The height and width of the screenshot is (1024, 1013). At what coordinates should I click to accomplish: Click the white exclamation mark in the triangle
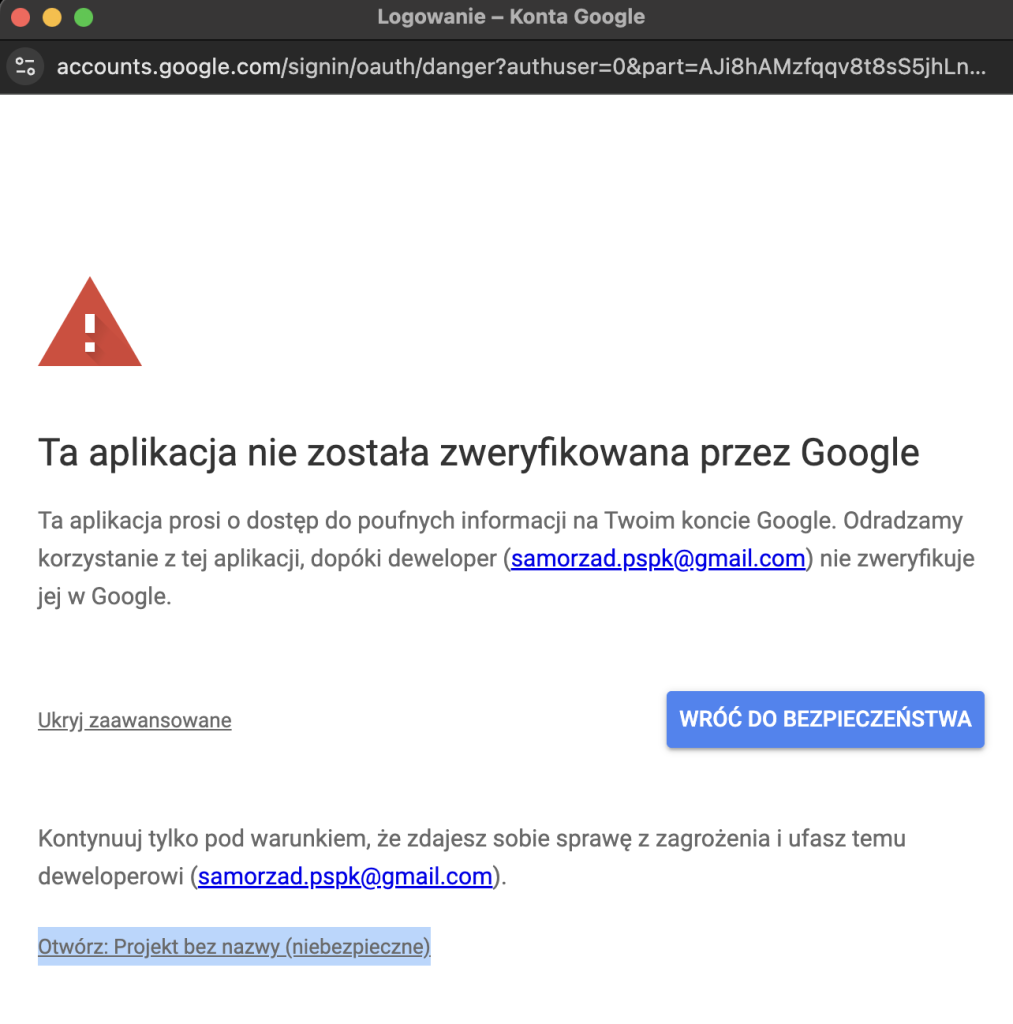tap(90, 333)
